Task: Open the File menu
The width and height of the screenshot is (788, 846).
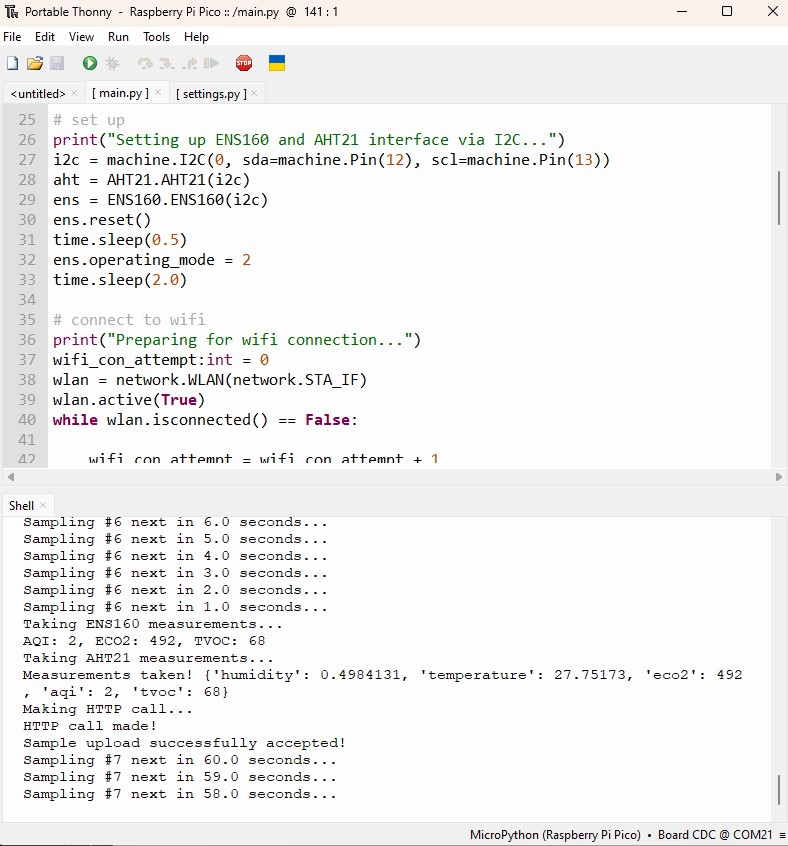Action: tap(12, 37)
